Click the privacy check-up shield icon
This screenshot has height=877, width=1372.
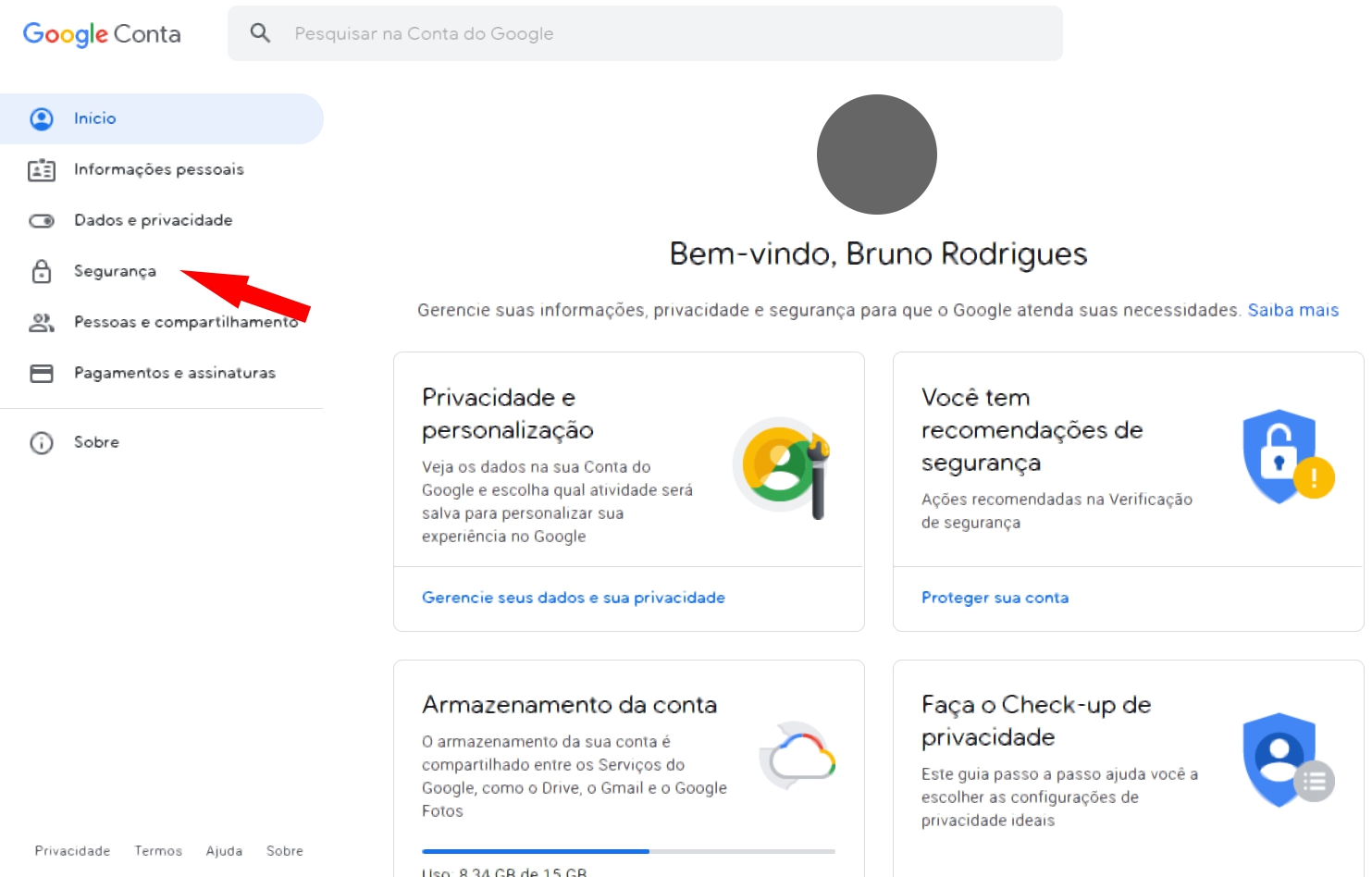1288,760
